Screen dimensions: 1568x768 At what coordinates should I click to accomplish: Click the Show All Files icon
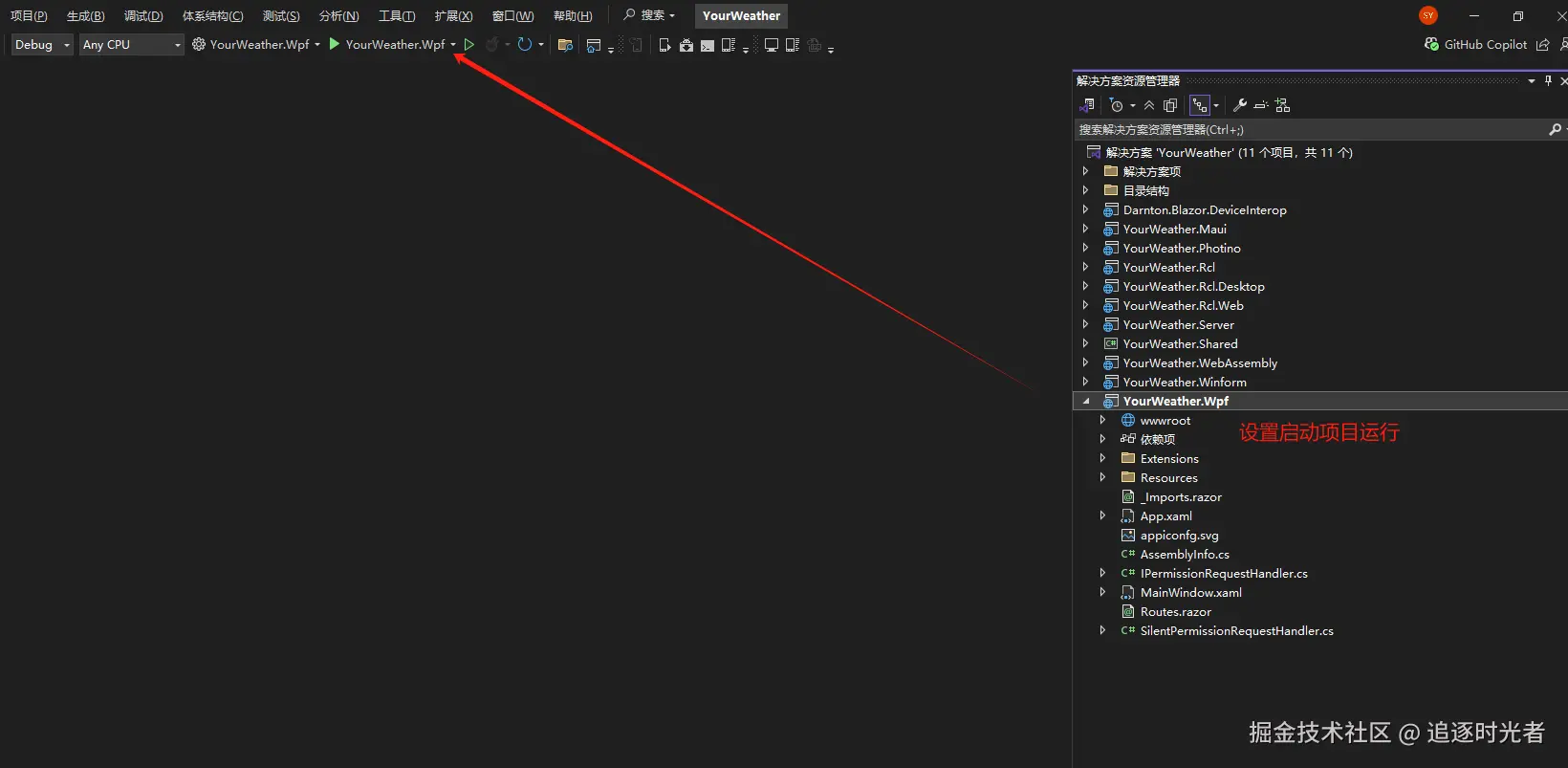[1170, 105]
